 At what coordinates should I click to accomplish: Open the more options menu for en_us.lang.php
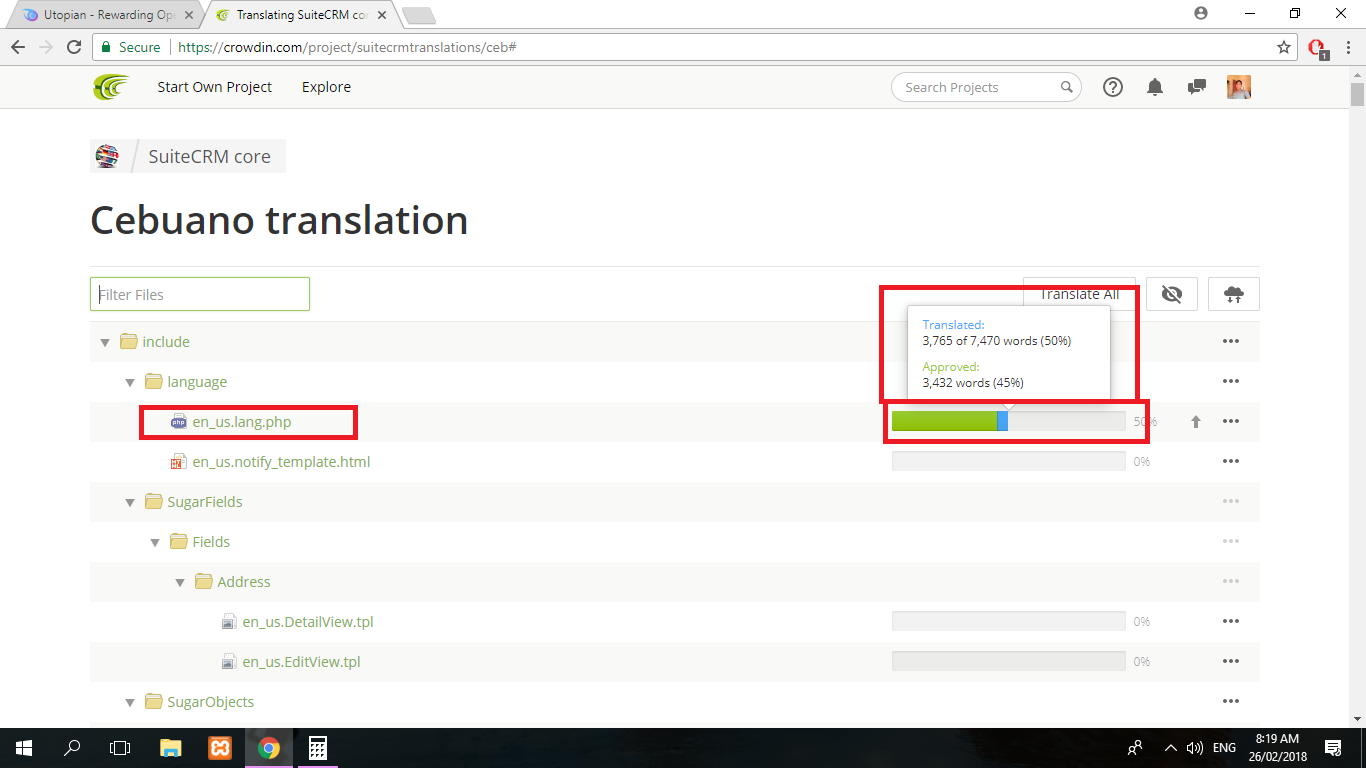1231,422
